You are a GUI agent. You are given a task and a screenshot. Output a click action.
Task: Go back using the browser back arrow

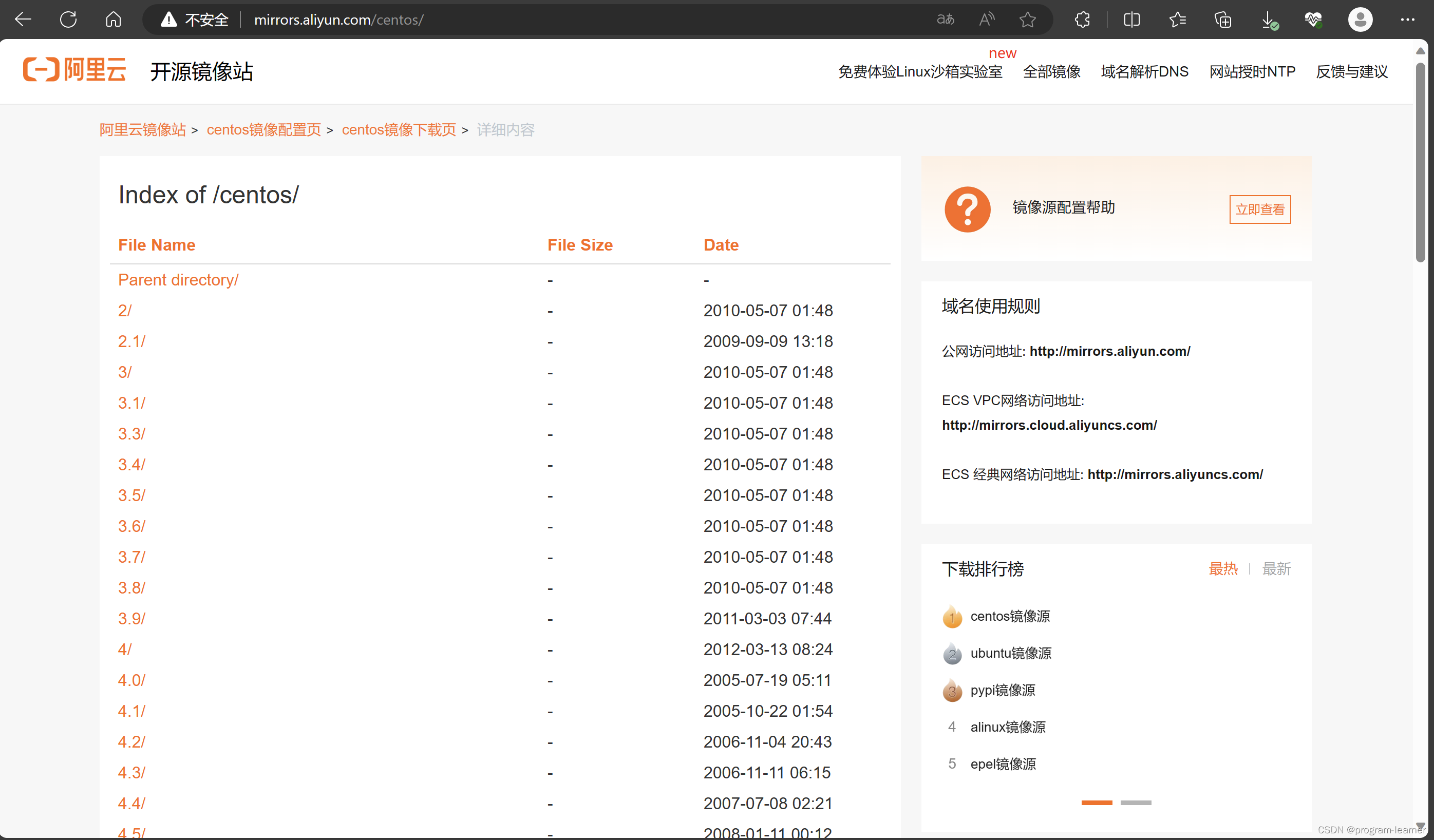(x=23, y=20)
